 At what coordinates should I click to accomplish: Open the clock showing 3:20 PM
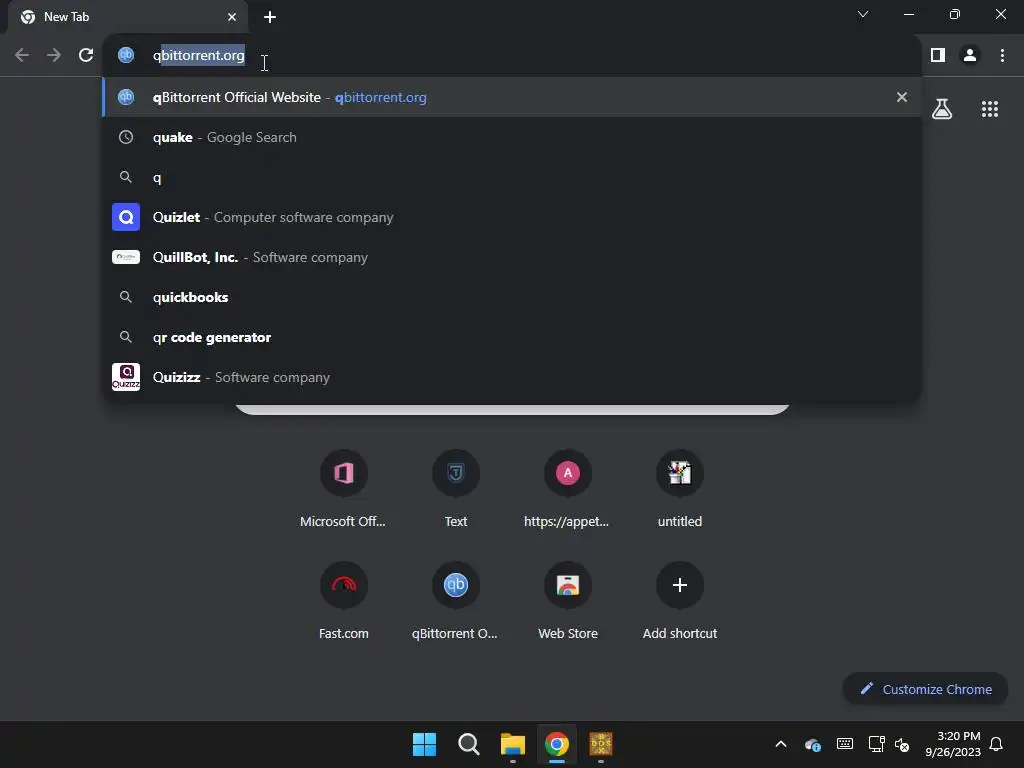(x=953, y=744)
